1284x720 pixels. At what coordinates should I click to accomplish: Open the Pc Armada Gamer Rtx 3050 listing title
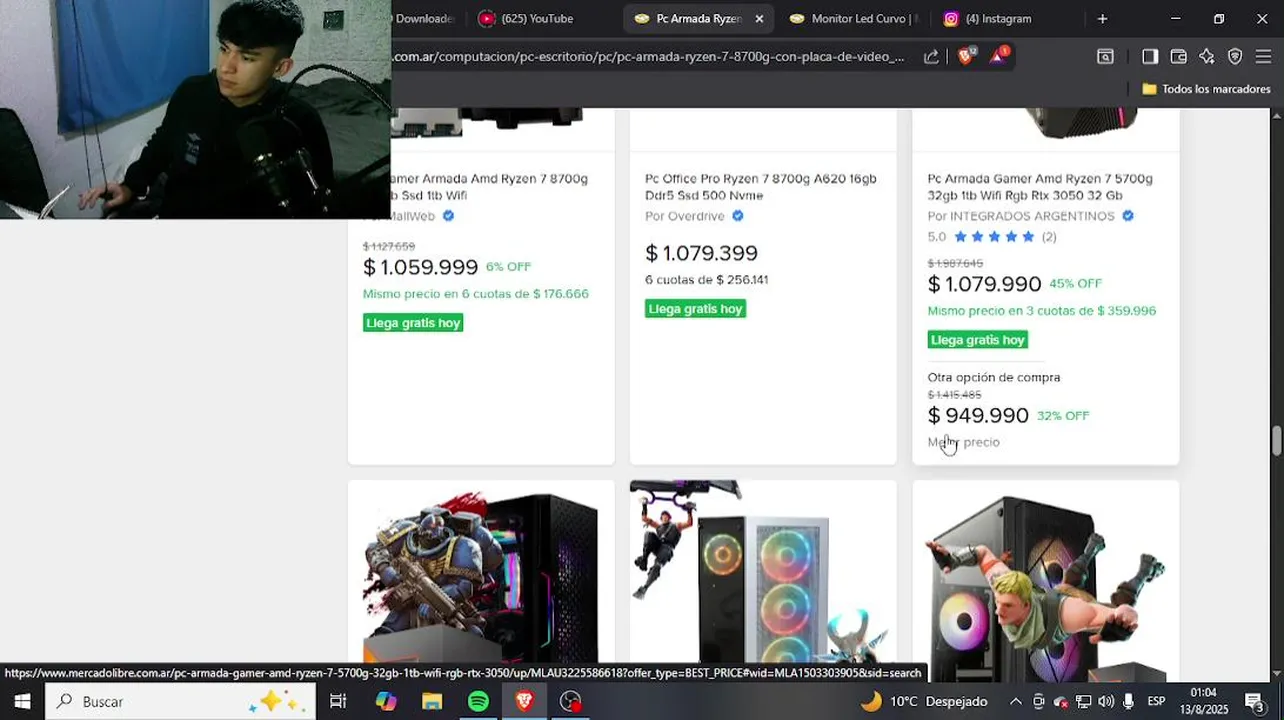pos(1040,187)
